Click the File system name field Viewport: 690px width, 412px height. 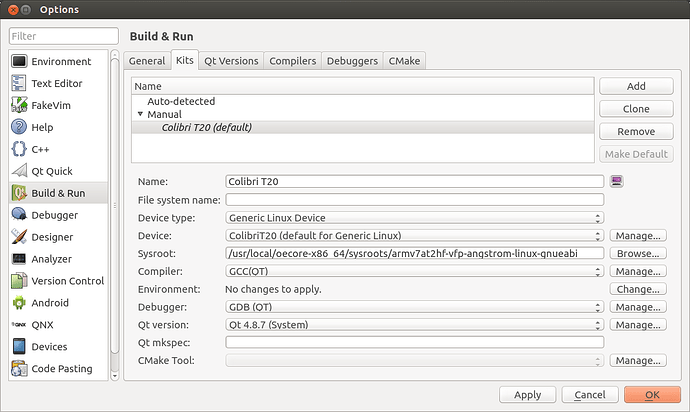[x=415, y=200]
